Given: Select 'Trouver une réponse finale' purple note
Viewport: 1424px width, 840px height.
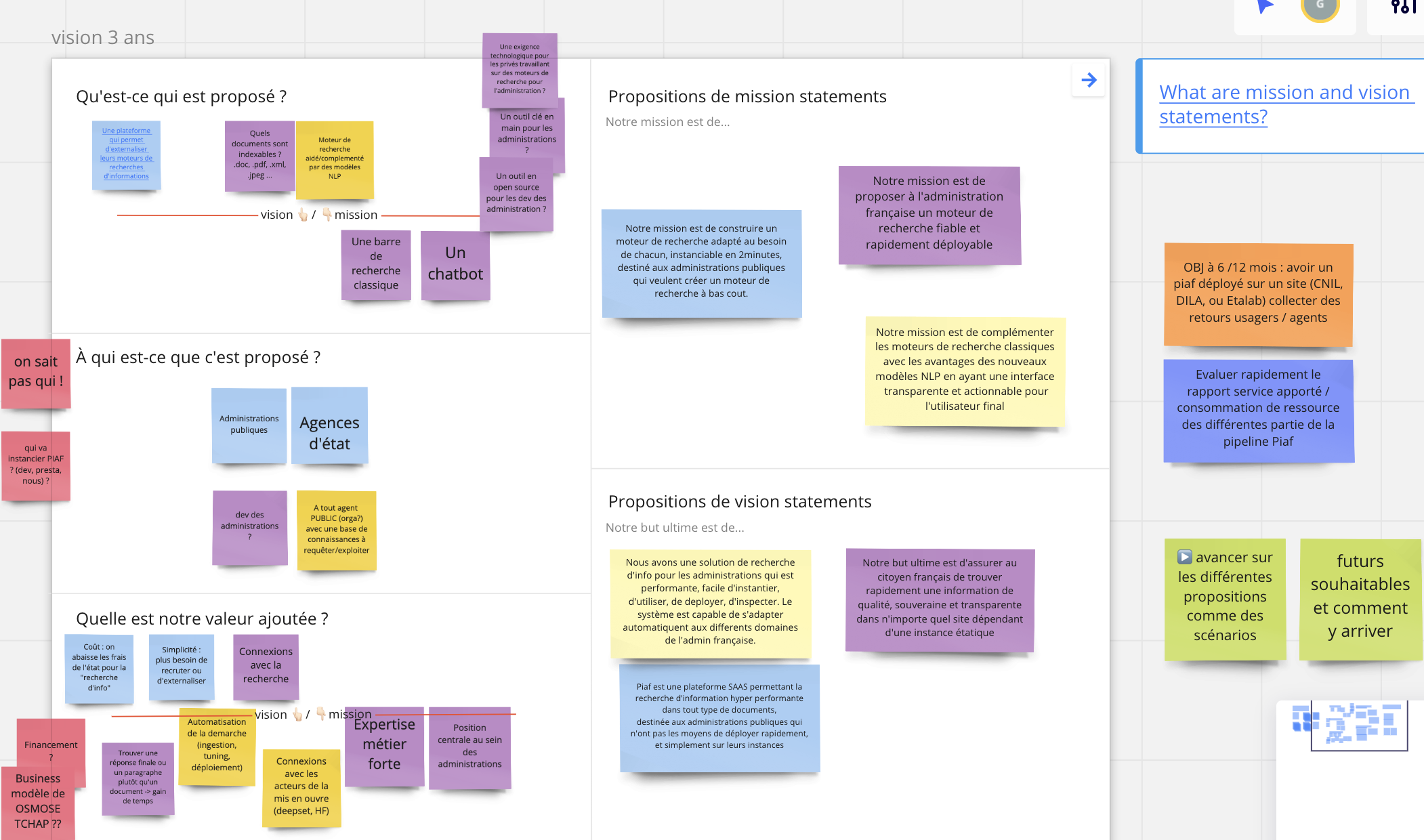Looking at the screenshot, I should pos(138,778).
